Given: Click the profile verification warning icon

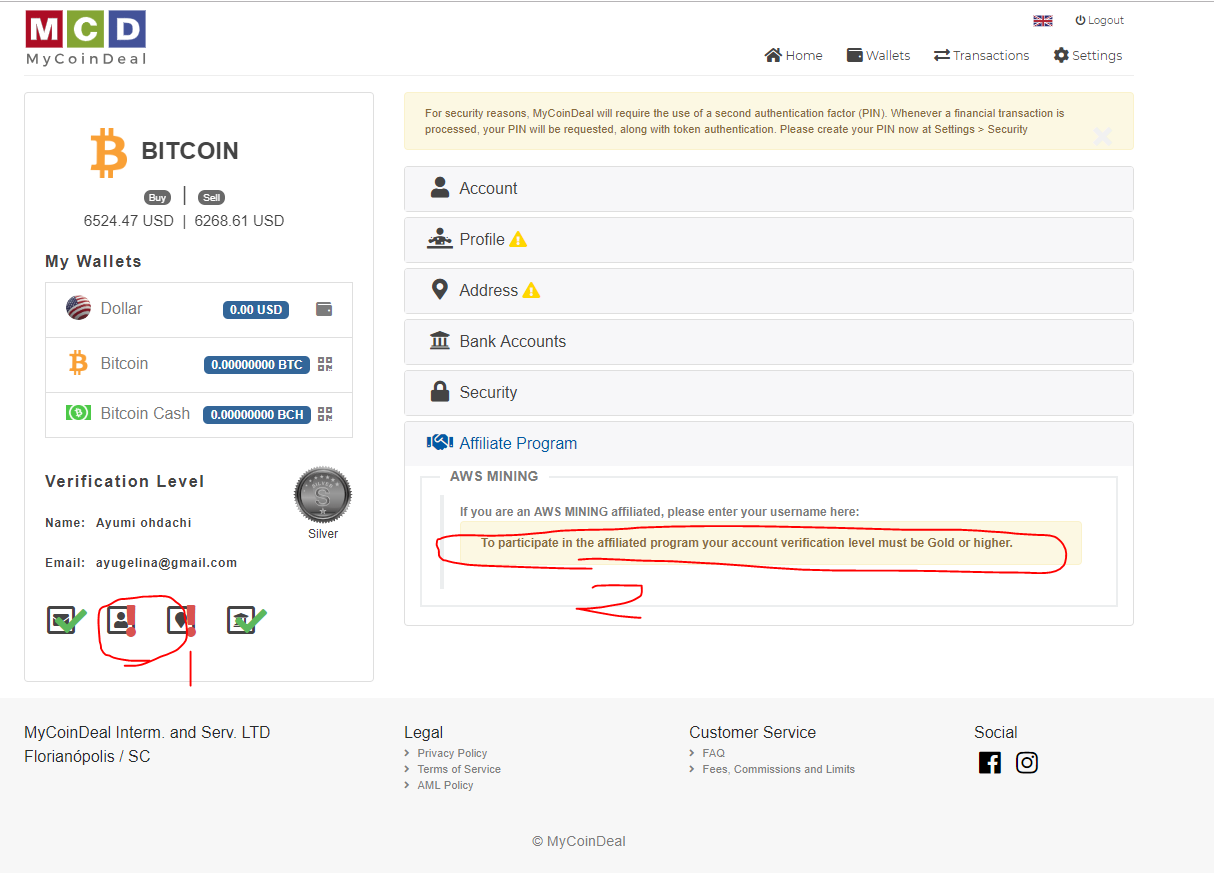Looking at the screenshot, I should pos(122,620).
